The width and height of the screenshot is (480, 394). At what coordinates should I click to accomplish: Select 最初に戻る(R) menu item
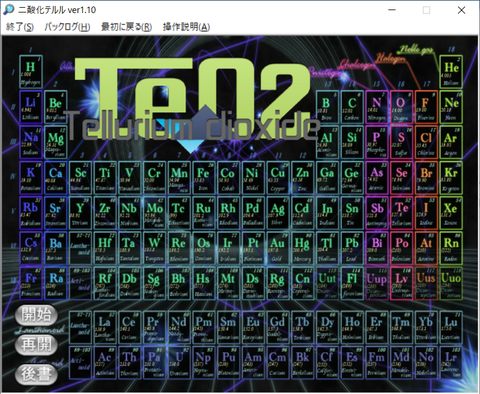[127, 27]
